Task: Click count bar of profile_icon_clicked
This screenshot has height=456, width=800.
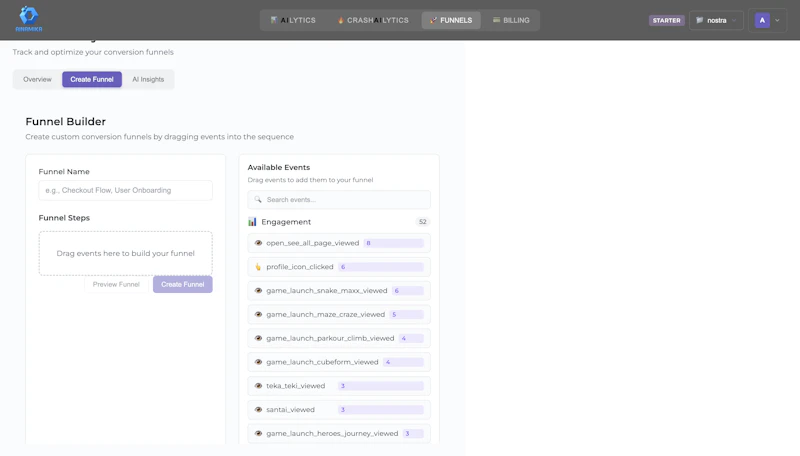Action: click(x=381, y=267)
